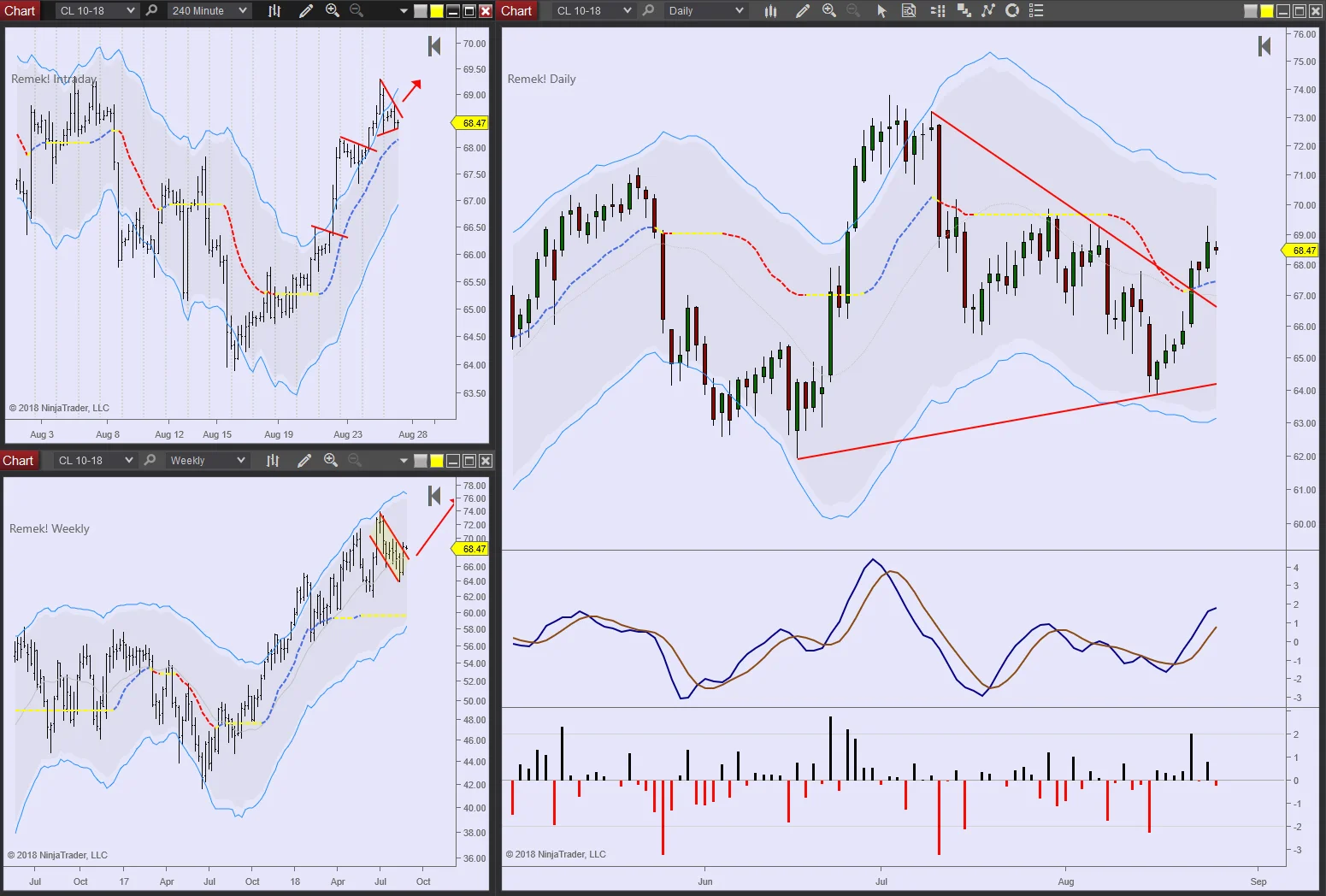Search instrument in Daily chart toolbar
1326x896 pixels.
[649, 11]
